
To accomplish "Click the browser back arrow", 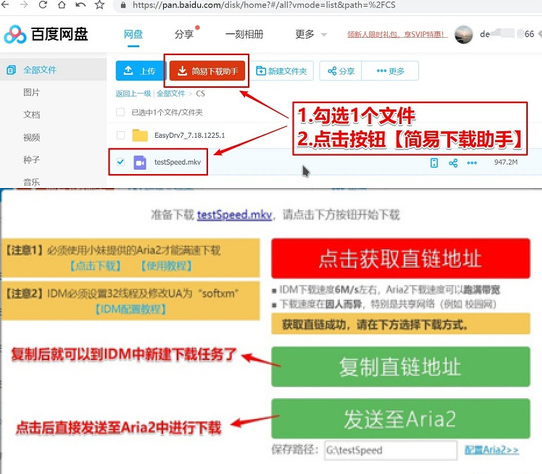I will 5,4.
